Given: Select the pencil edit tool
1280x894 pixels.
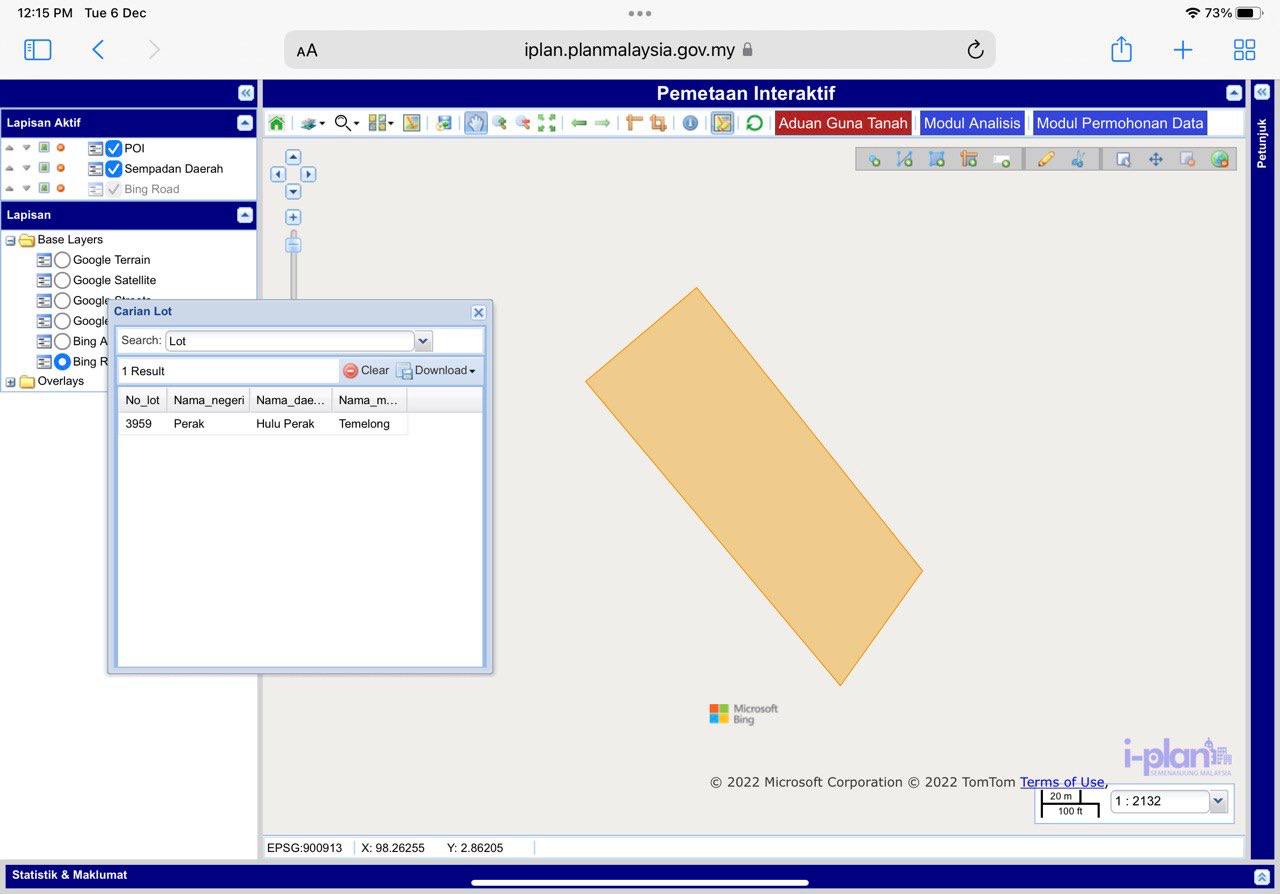Looking at the screenshot, I should 1046,159.
